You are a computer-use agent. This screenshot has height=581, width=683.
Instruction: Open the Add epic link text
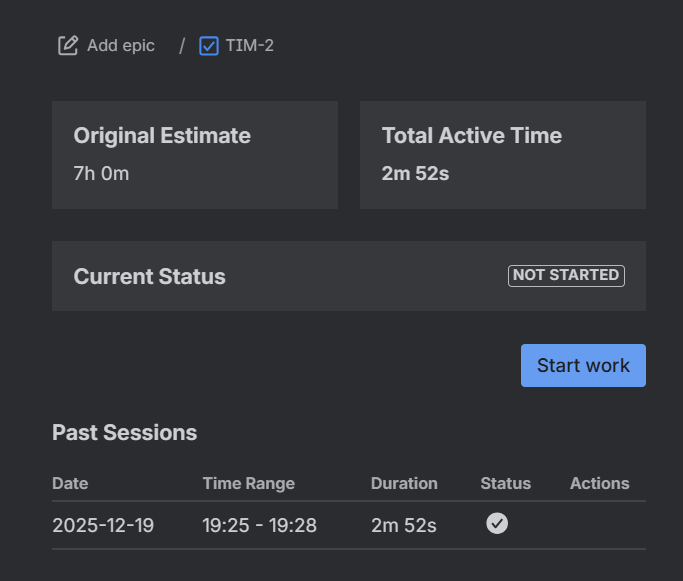(x=121, y=45)
